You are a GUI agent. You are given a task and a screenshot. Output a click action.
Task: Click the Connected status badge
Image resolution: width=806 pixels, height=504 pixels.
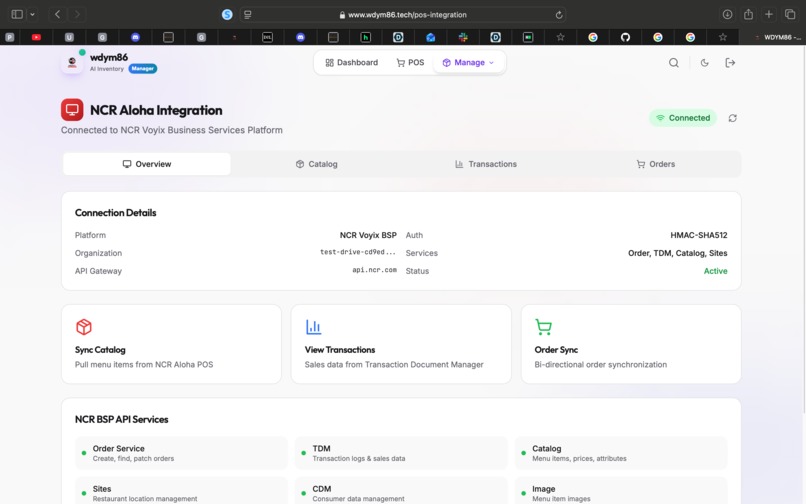(683, 118)
